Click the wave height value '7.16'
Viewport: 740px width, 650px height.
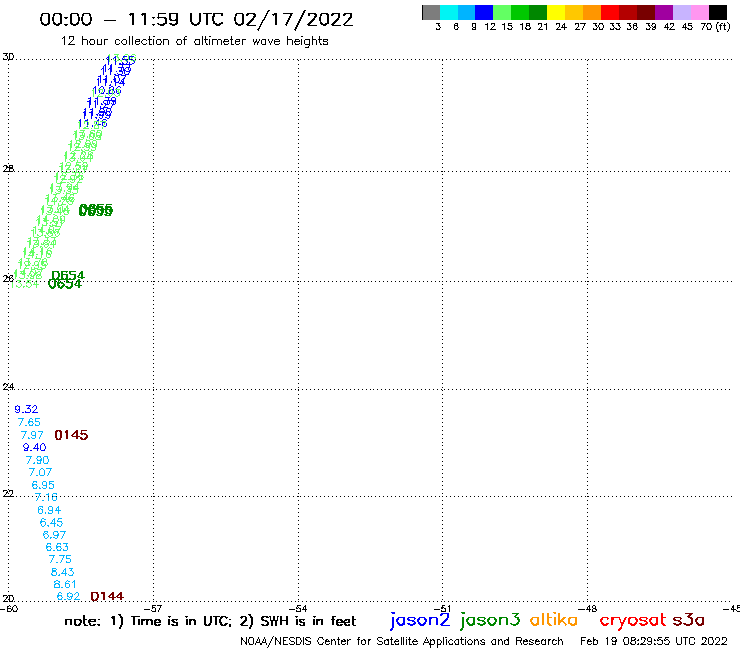[x=46, y=497]
